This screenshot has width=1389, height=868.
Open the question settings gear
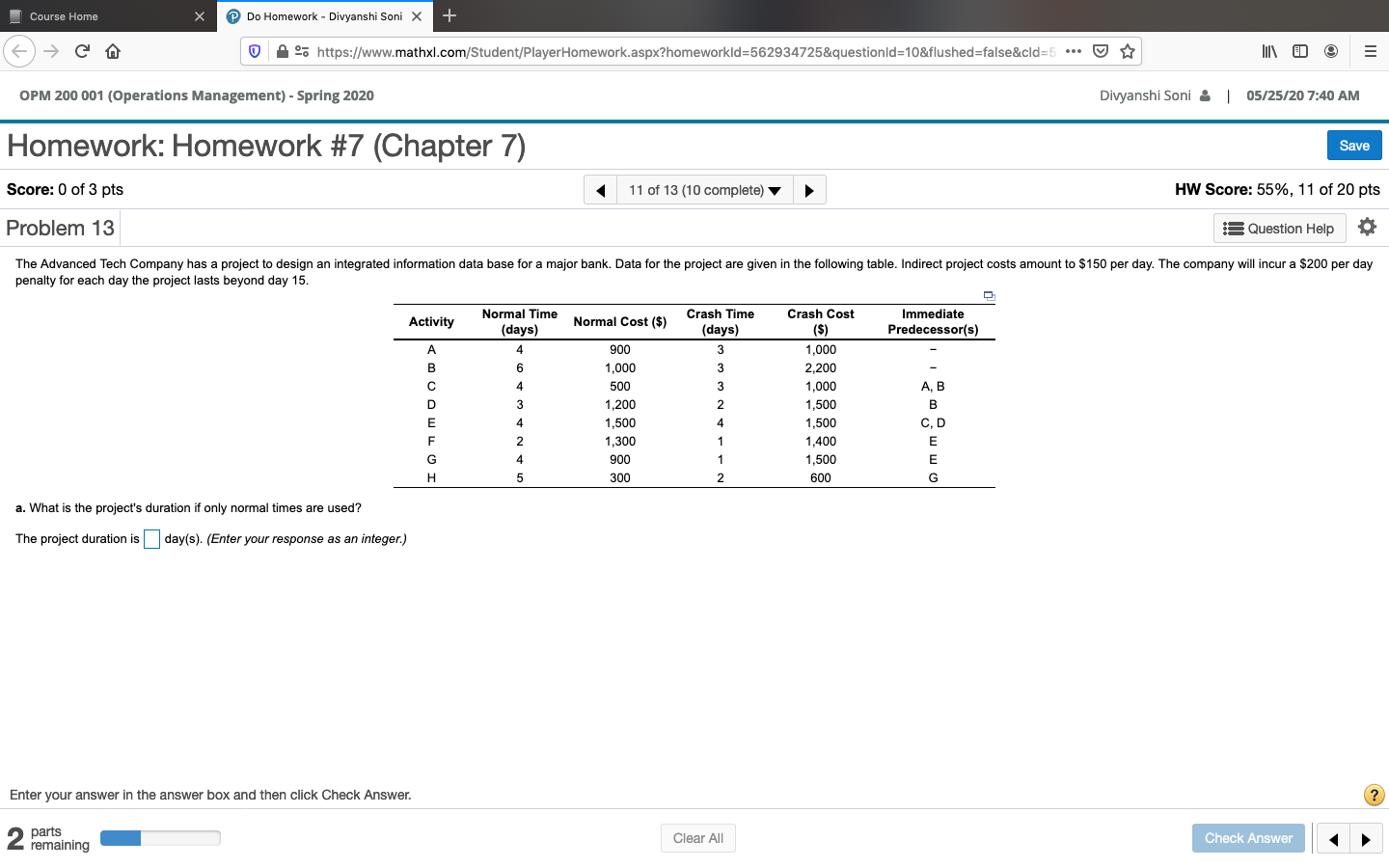pyautogui.click(x=1368, y=228)
